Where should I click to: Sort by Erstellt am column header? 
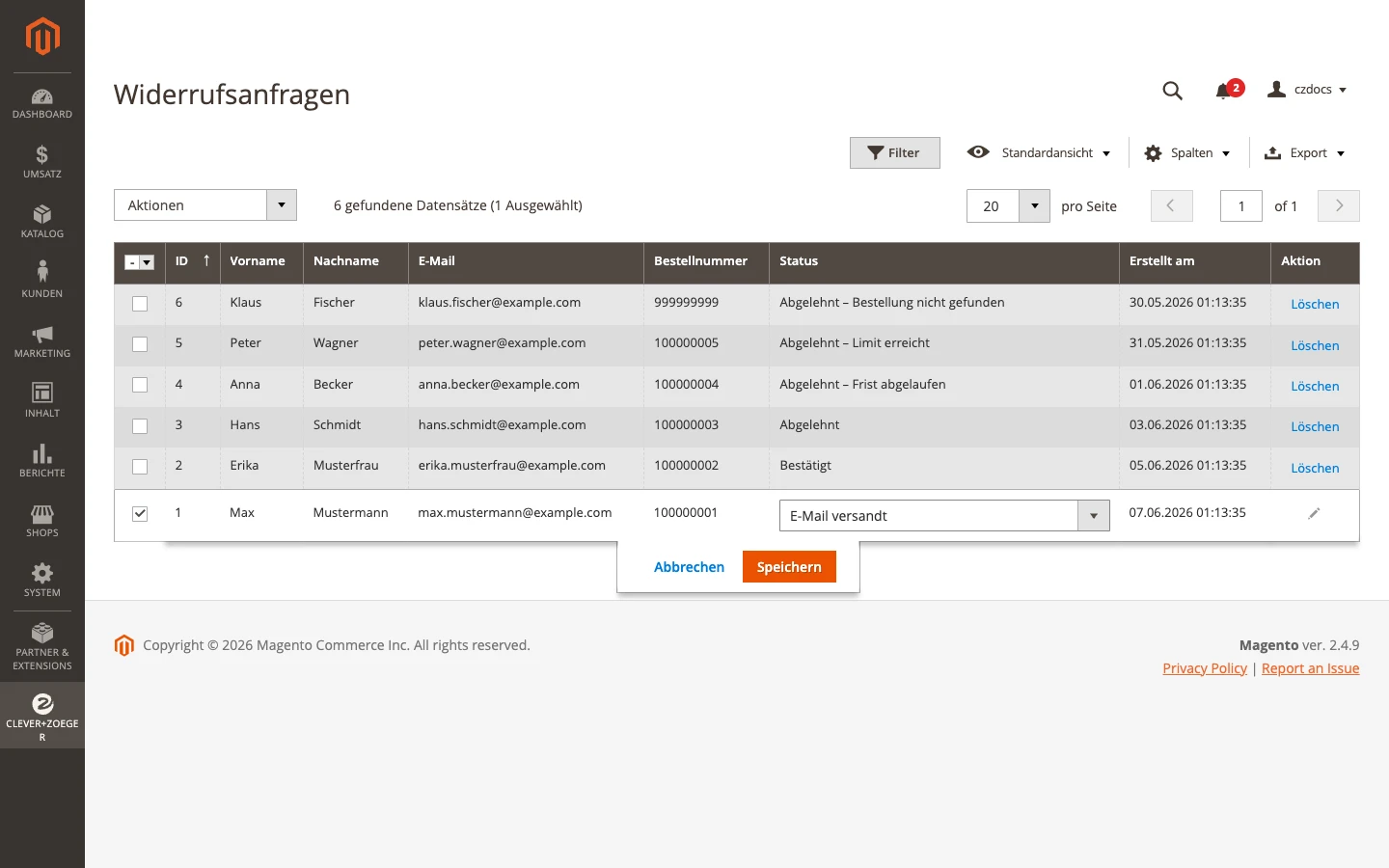tap(1195, 261)
